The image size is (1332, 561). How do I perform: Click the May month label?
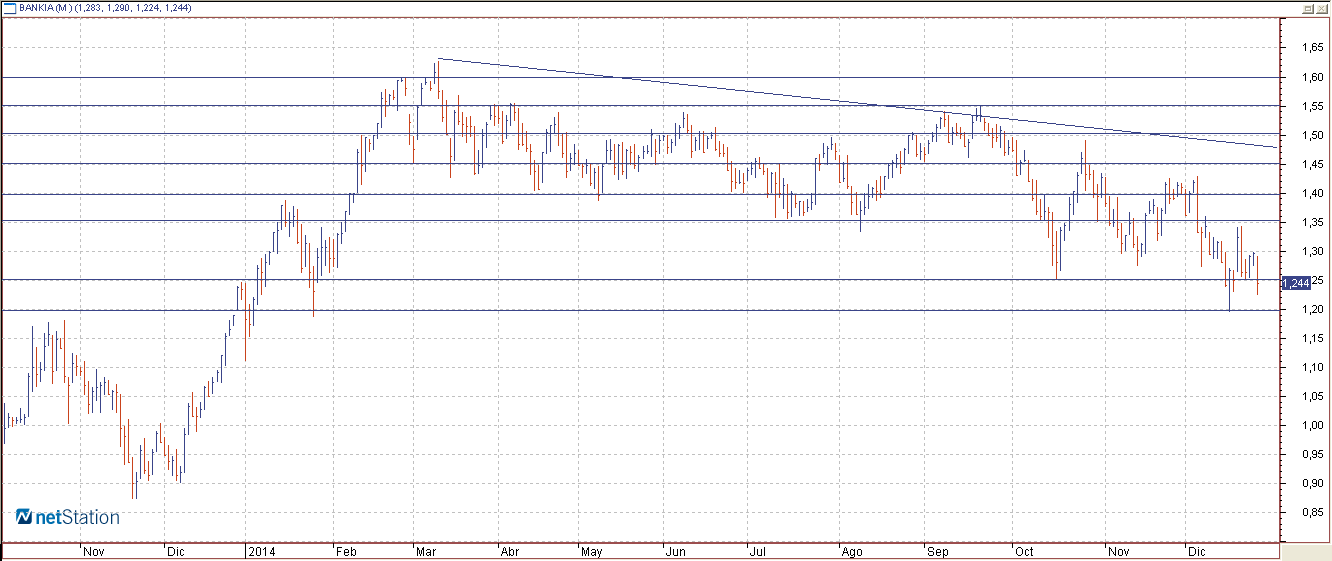(591, 551)
